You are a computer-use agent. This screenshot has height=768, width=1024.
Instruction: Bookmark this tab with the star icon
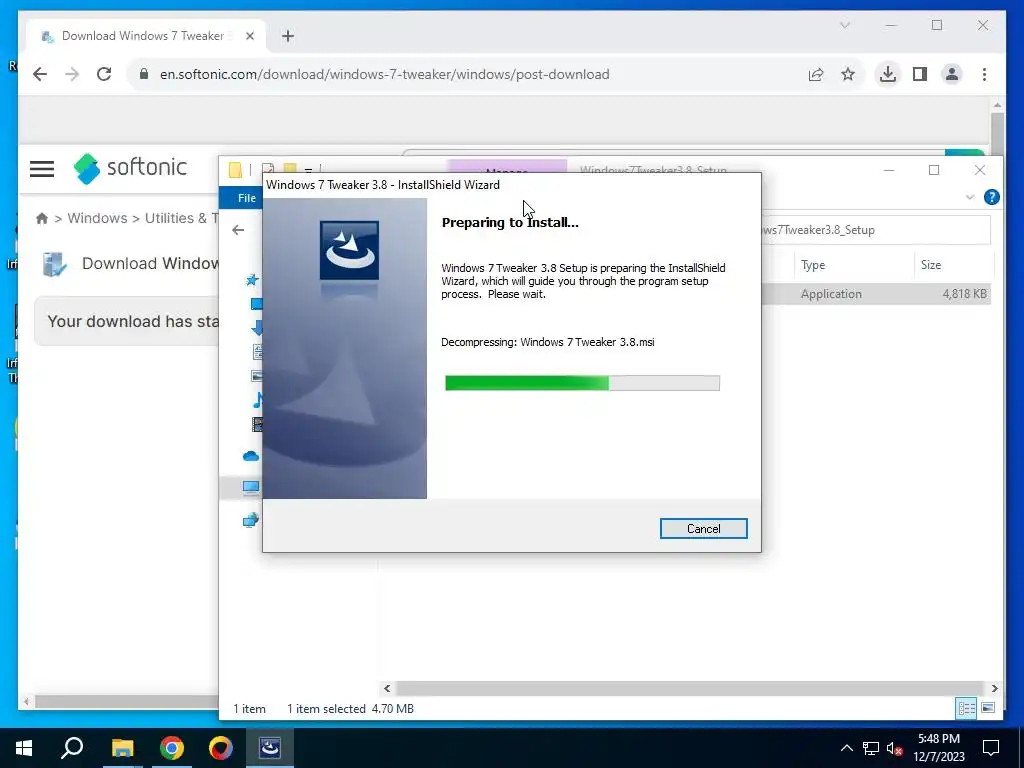[x=848, y=74]
